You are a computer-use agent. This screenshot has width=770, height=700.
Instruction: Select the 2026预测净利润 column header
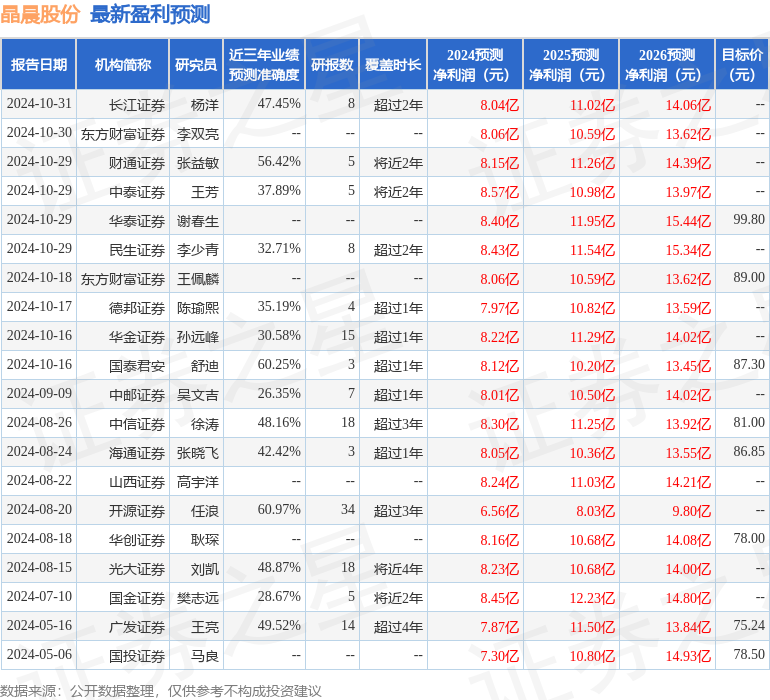click(x=667, y=64)
